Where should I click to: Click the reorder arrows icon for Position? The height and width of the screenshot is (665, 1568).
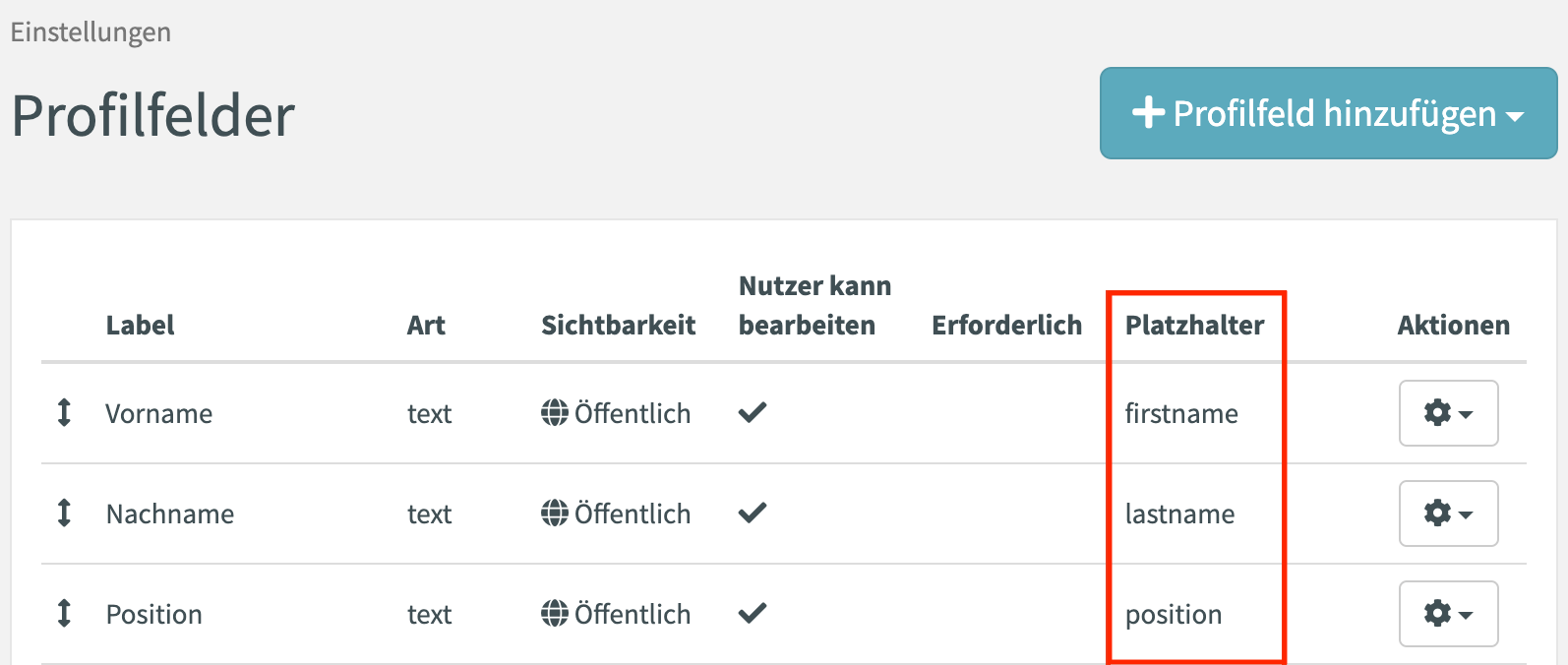click(x=64, y=613)
